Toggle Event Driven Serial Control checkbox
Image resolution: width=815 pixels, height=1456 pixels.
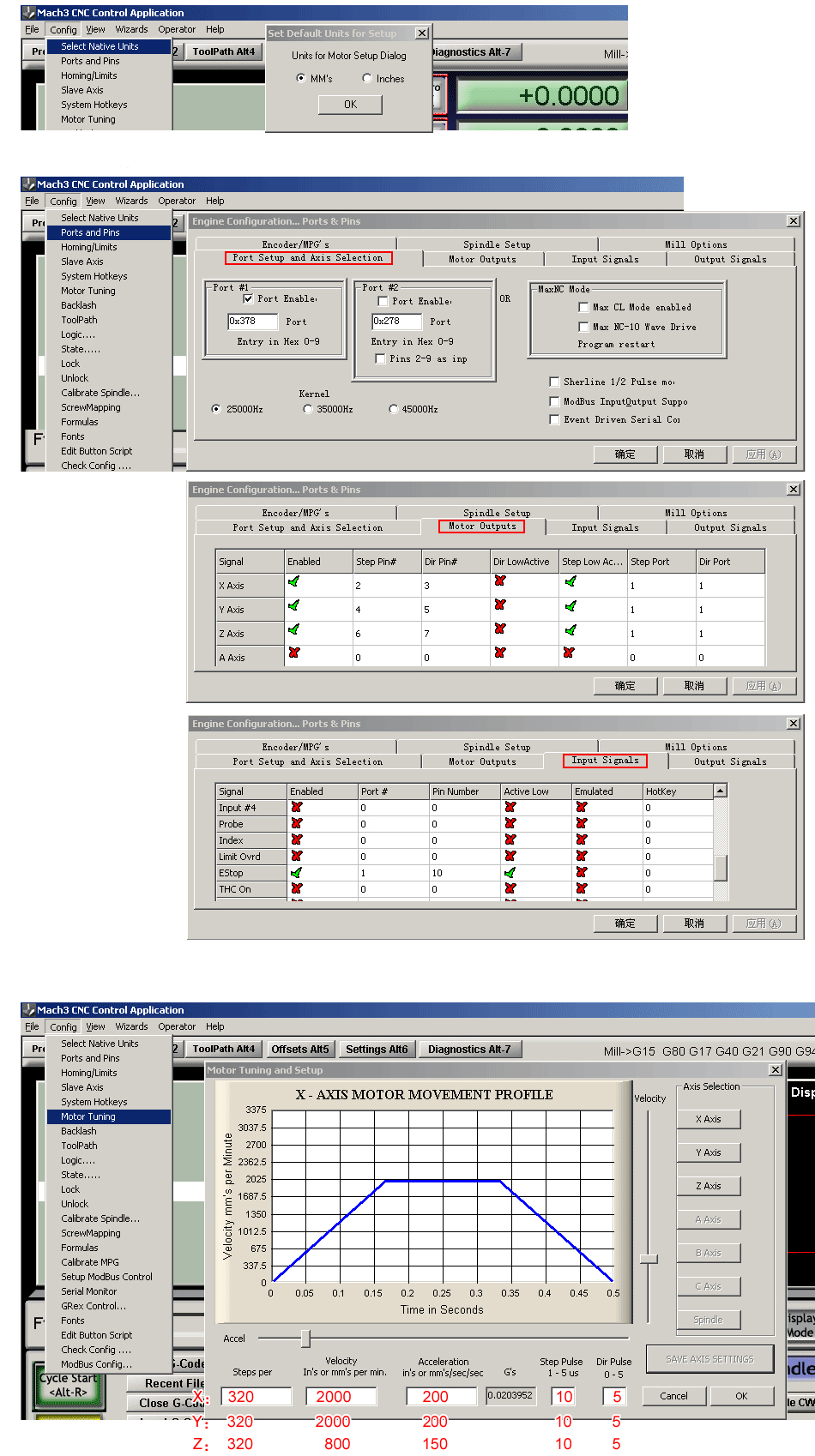(x=554, y=419)
